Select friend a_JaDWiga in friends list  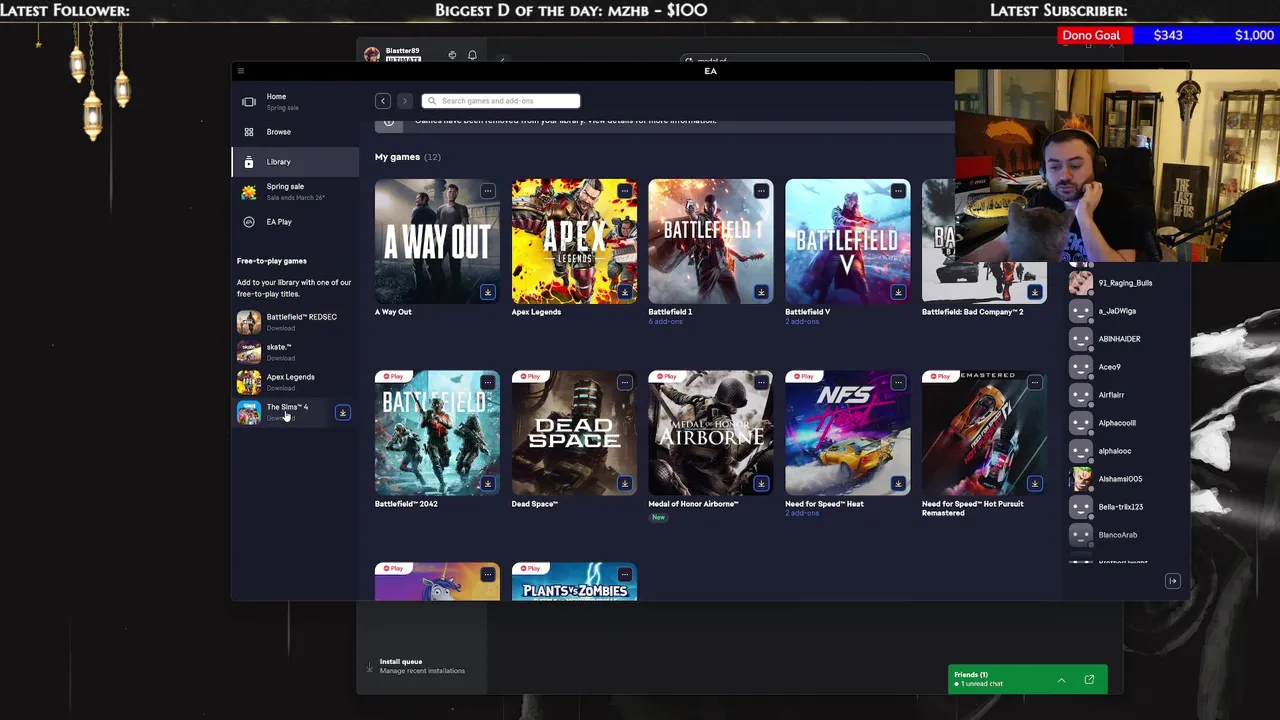pos(1125,311)
